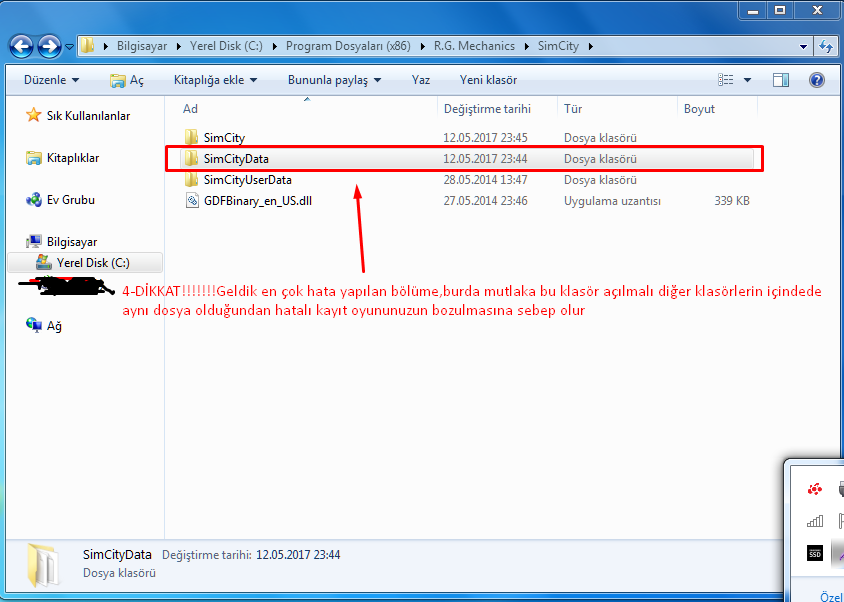Sort by Değiştirme tarihi column header
This screenshot has width=844, height=602.
click(x=487, y=109)
